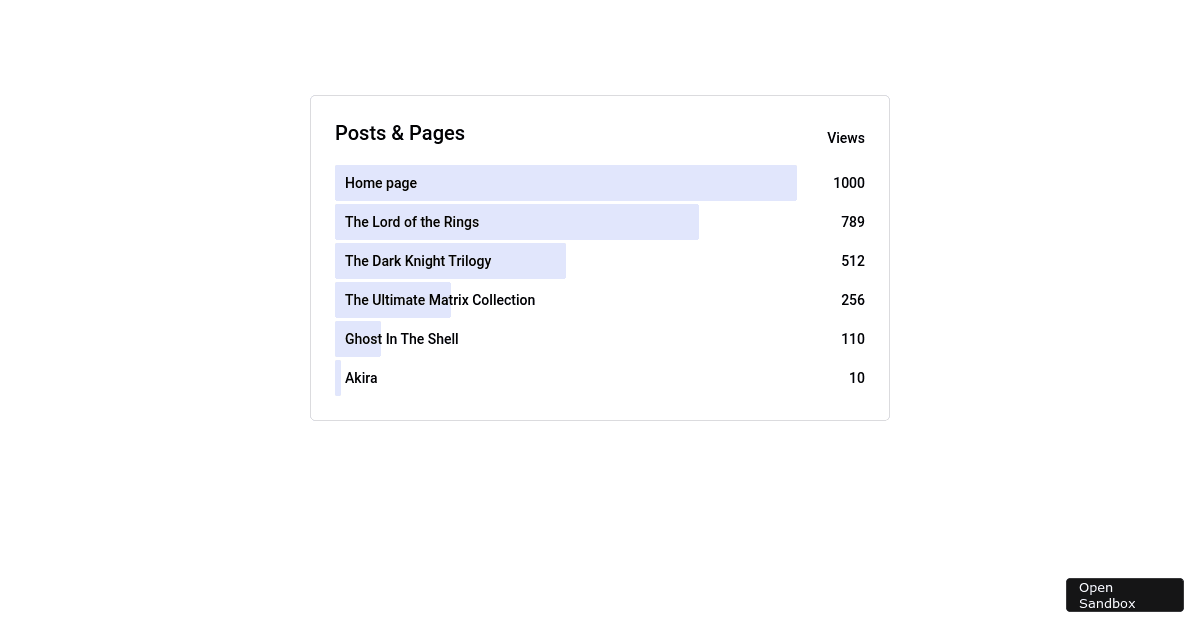Click the Home page bar
The image size is (1200, 630).
[565, 183]
